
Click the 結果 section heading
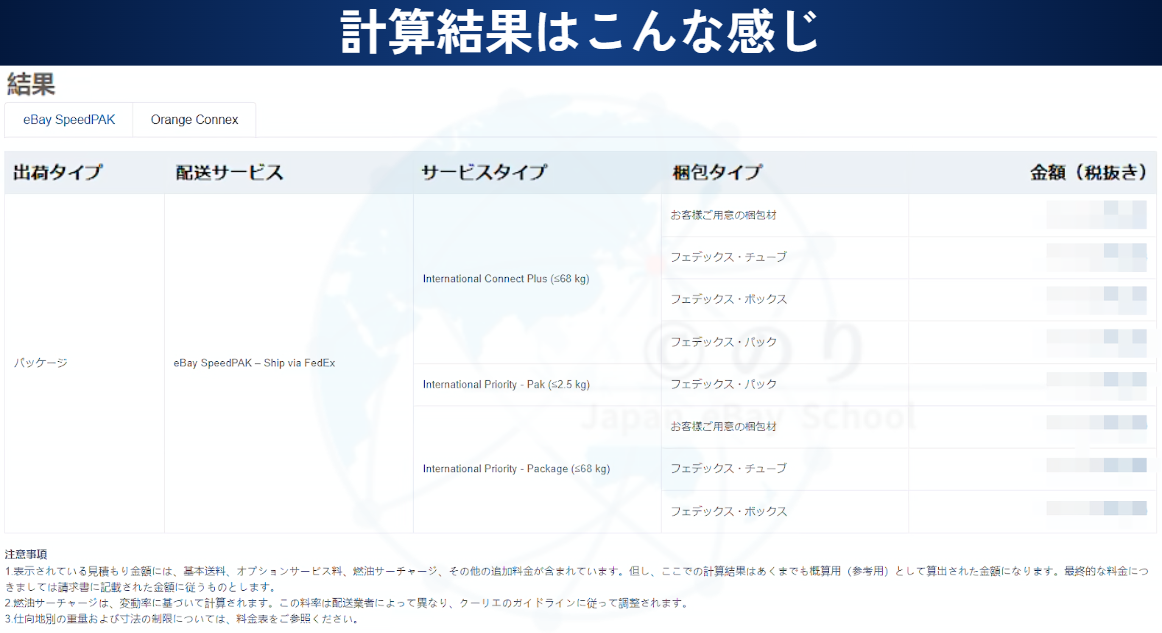coord(31,84)
